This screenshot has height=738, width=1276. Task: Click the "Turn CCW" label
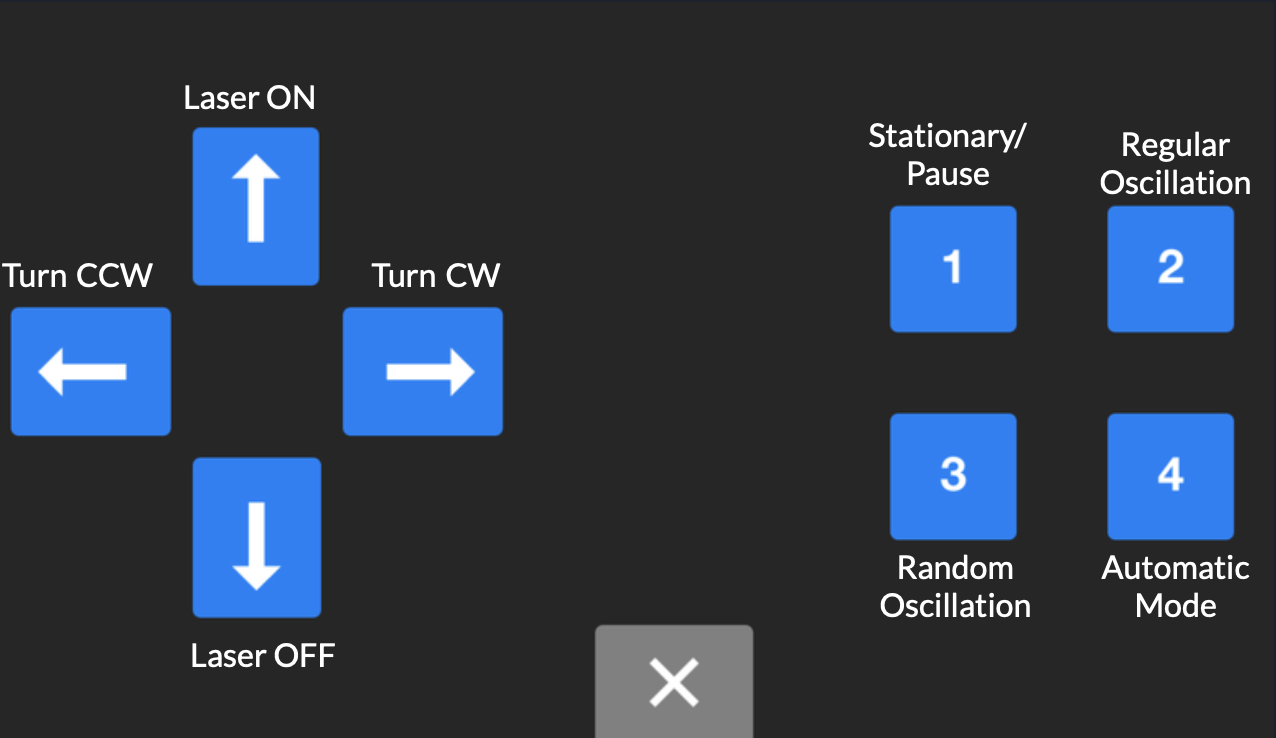(x=78, y=275)
